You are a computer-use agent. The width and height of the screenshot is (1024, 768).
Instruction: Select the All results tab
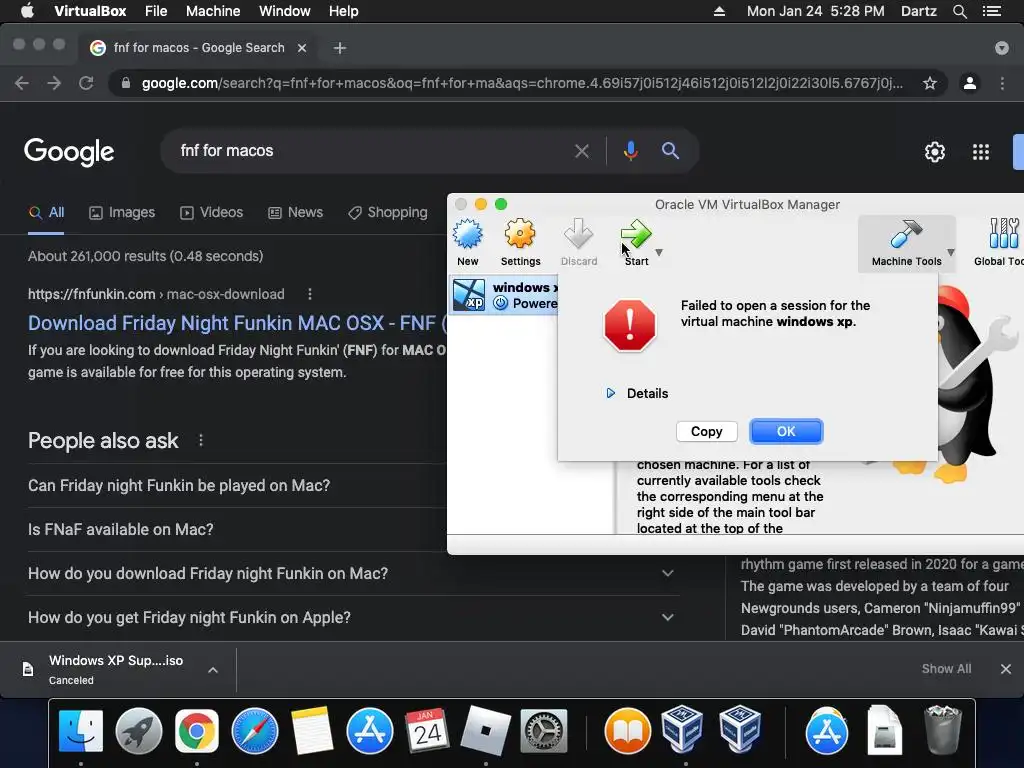pyautogui.click(x=46, y=213)
